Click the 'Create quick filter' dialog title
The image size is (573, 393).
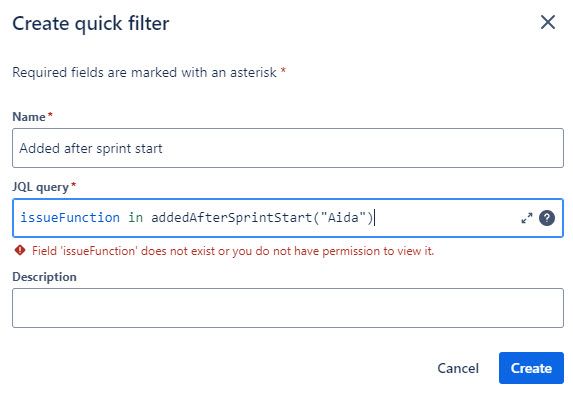click(x=91, y=23)
